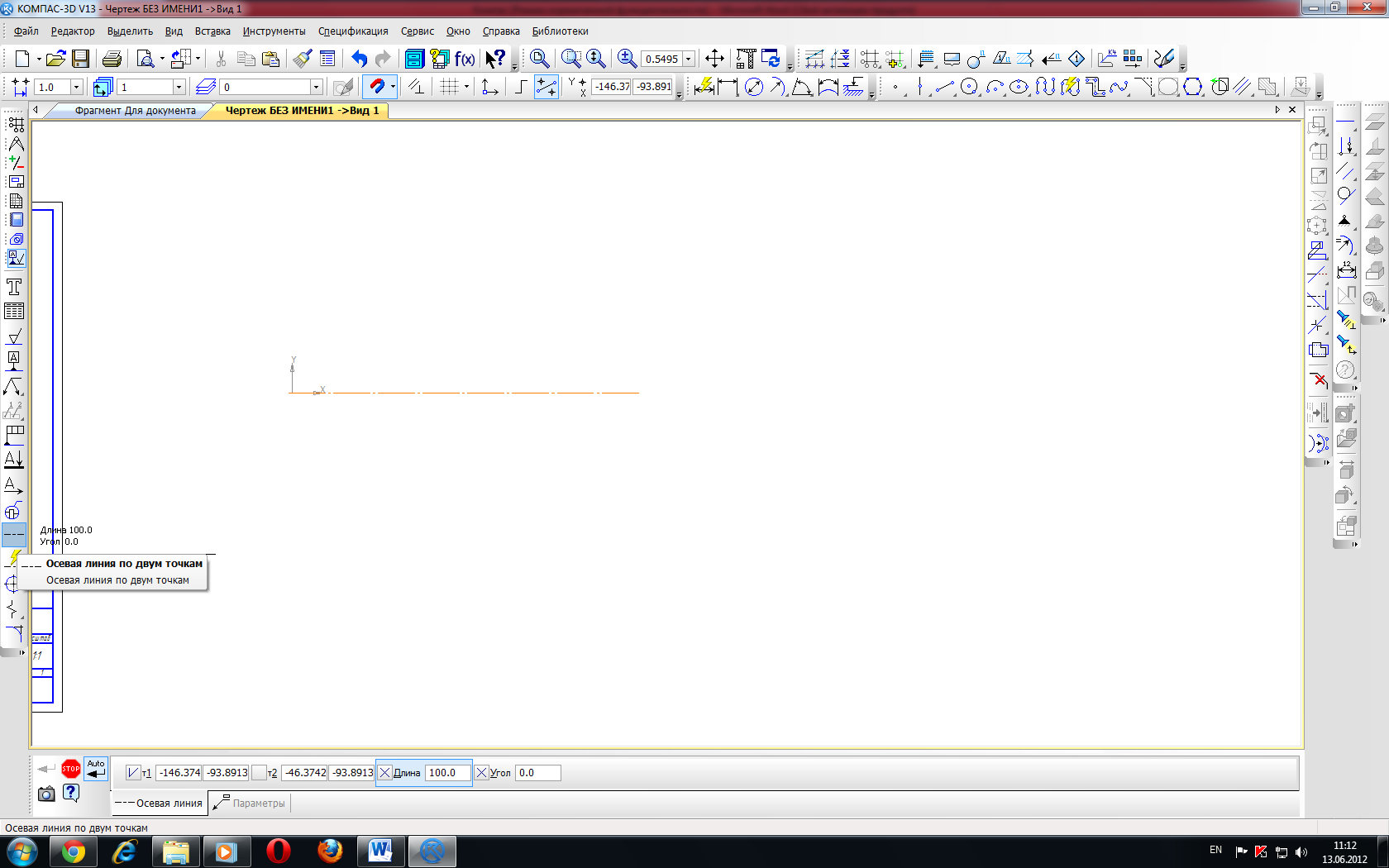Click the Windows Start button
1389x868 pixels.
pyautogui.click(x=21, y=851)
